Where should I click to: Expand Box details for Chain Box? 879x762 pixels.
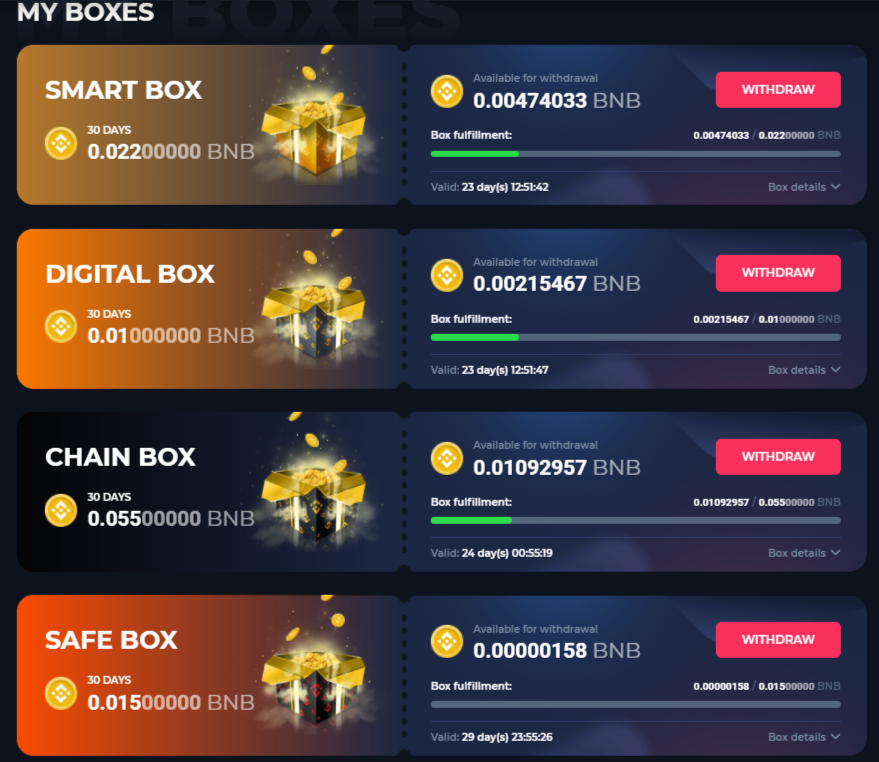click(x=804, y=553)
